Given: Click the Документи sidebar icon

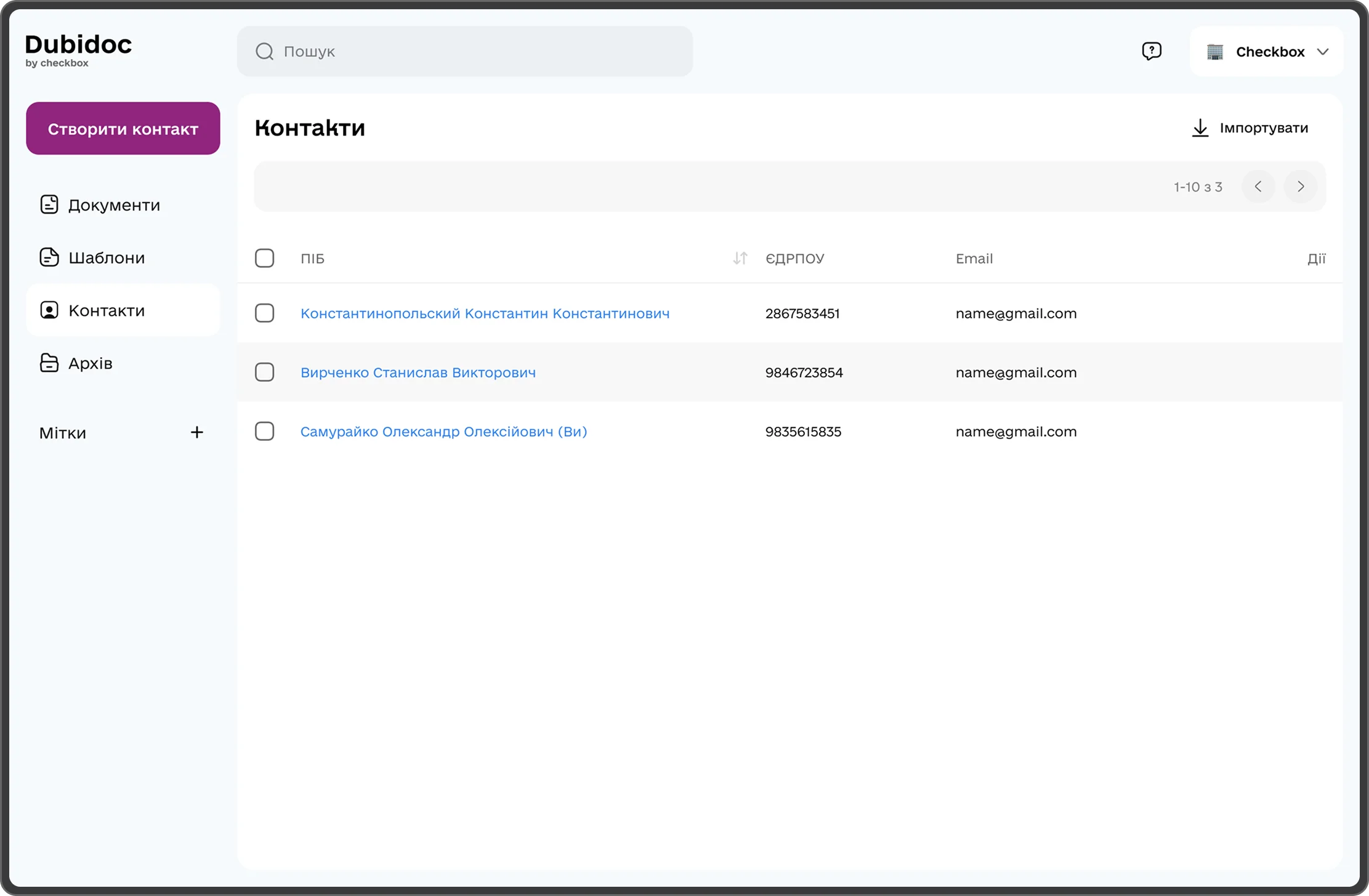Looking at the screenshot, I should (49, 204).
